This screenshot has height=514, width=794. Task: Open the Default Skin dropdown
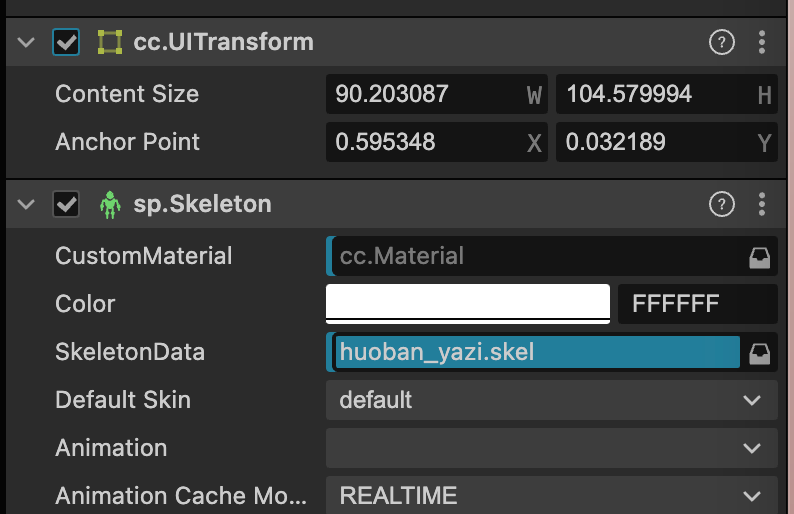(x=551, y=400)
